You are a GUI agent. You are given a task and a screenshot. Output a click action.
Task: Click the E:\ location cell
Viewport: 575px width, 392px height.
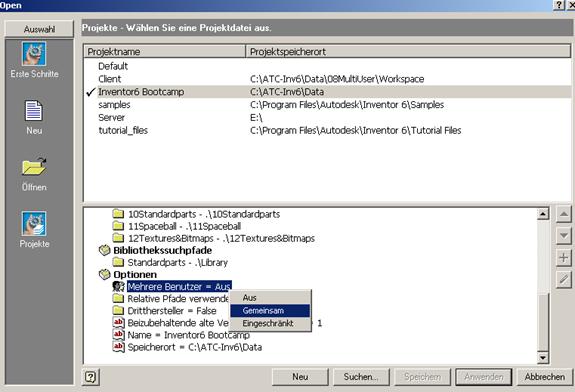[x=256, y=118]
